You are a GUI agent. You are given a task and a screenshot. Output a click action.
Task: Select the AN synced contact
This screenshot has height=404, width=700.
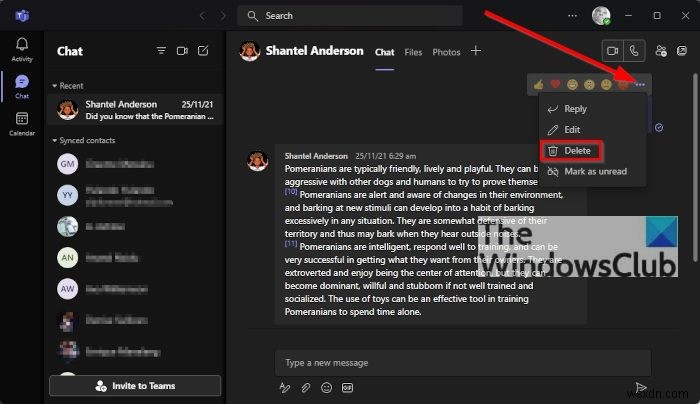coord(135,258)
